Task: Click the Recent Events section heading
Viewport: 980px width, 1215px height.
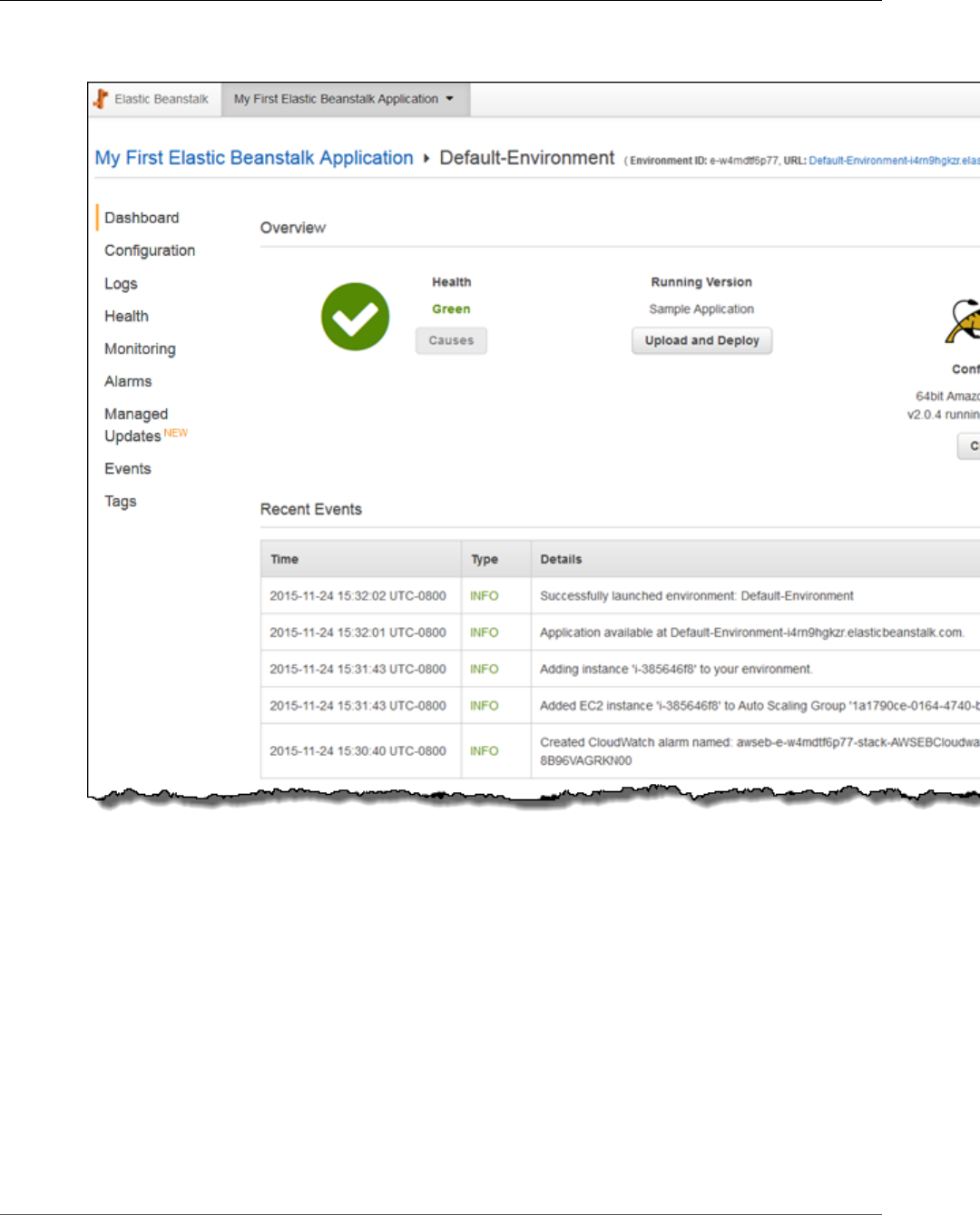Action: pos(311,509)
